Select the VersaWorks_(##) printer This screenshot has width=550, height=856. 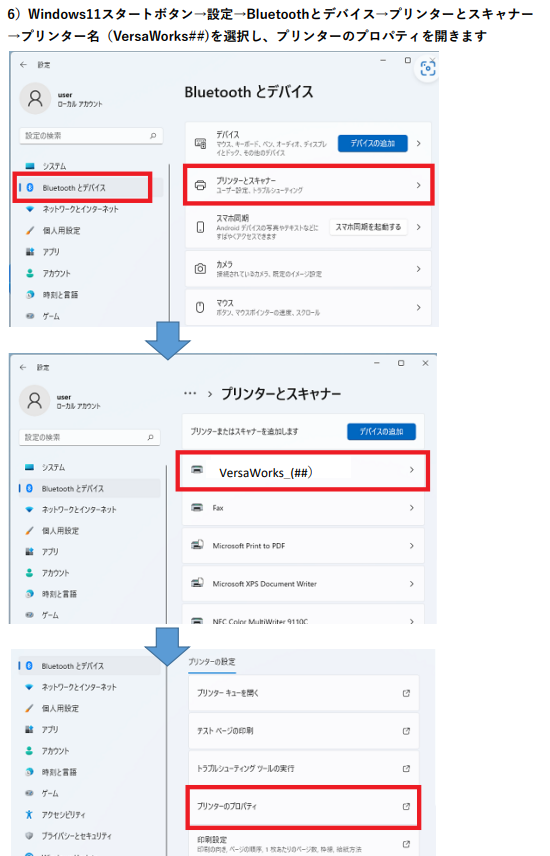(303, 471)
